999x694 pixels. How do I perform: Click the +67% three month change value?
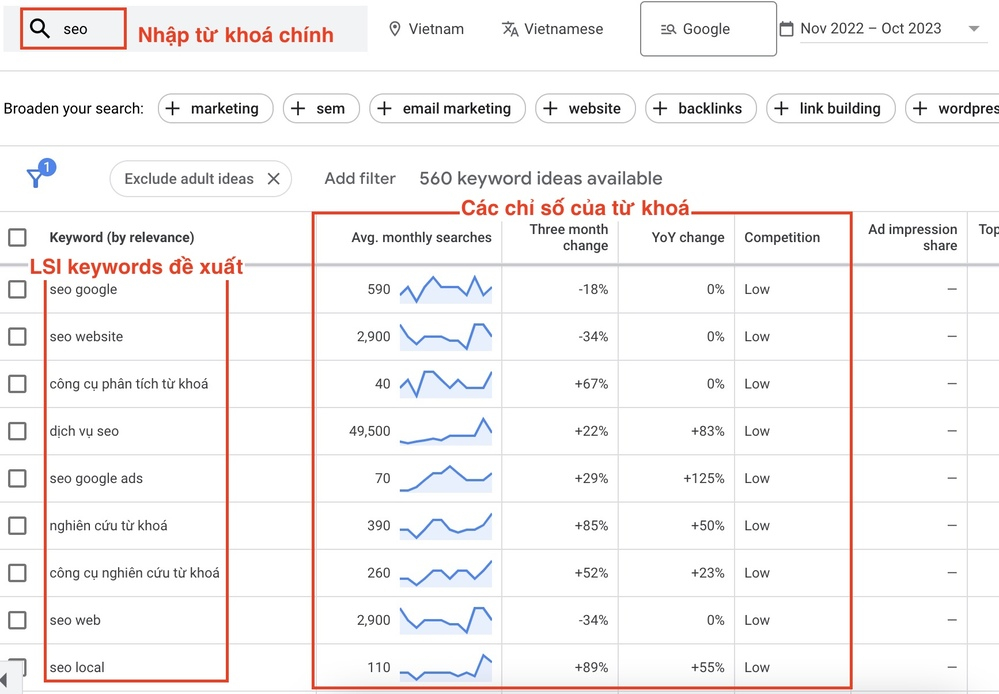tap(591, 384)
